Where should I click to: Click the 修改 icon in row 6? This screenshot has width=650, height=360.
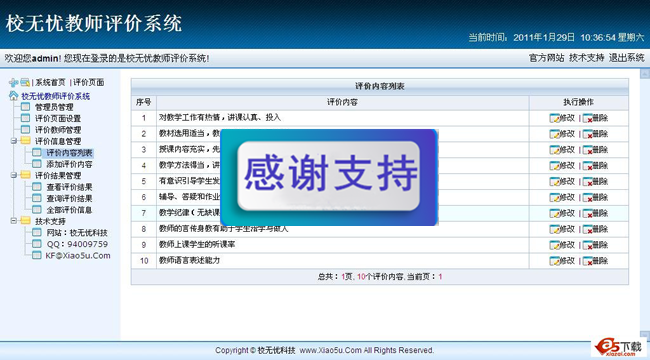coord(554,197)
